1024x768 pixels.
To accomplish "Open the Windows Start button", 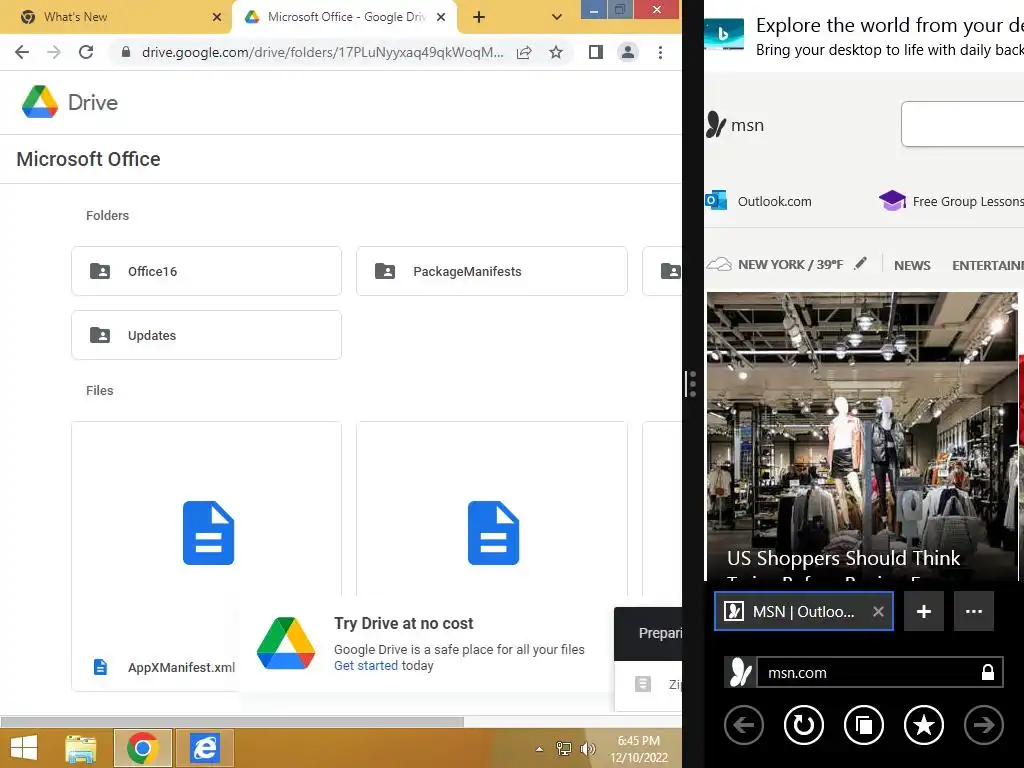I will tap(24, 748).
